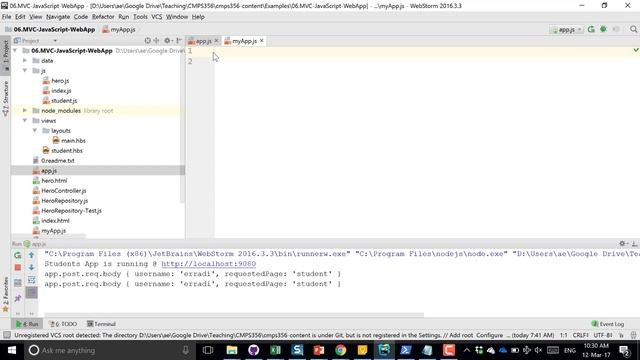Pin the Run tab
This screenshot has height=360, width=640.
click(18, 298)
